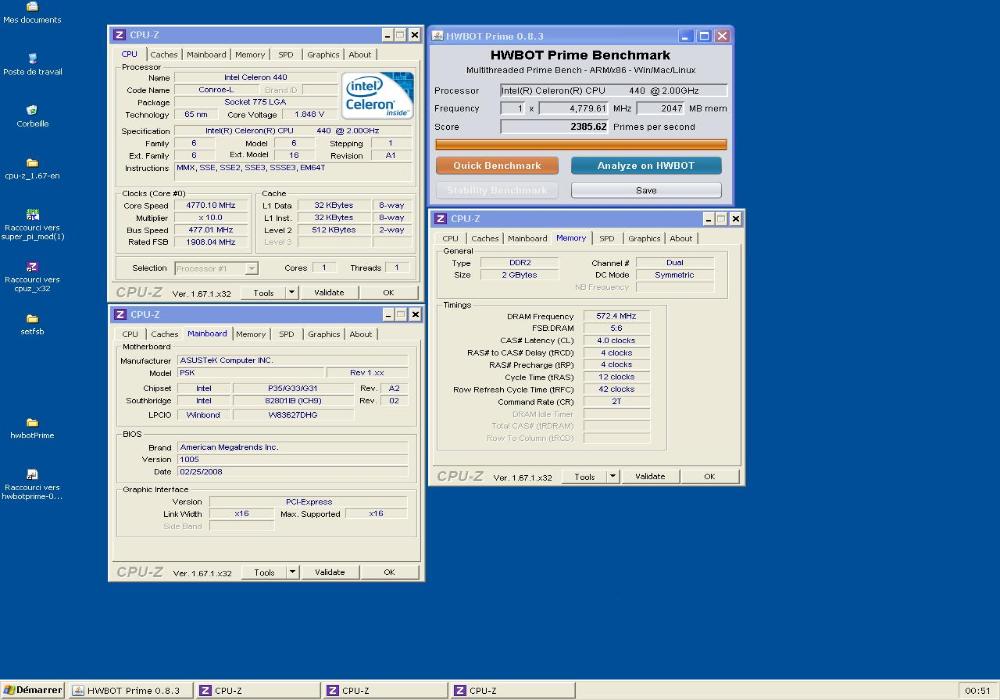Select the hwbotPrime folder icon
Image resolution: width=1000 pixels, height=700 pixels.
[x=32, y=423]
